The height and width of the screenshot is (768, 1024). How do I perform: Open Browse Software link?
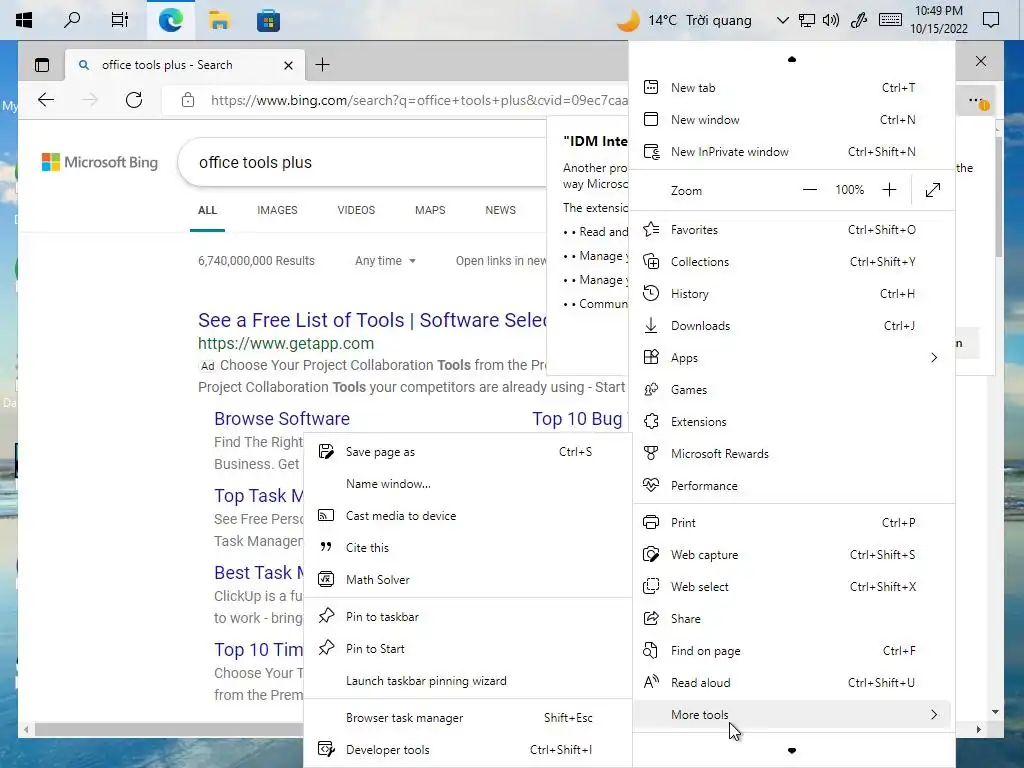(x=282, y=419)
